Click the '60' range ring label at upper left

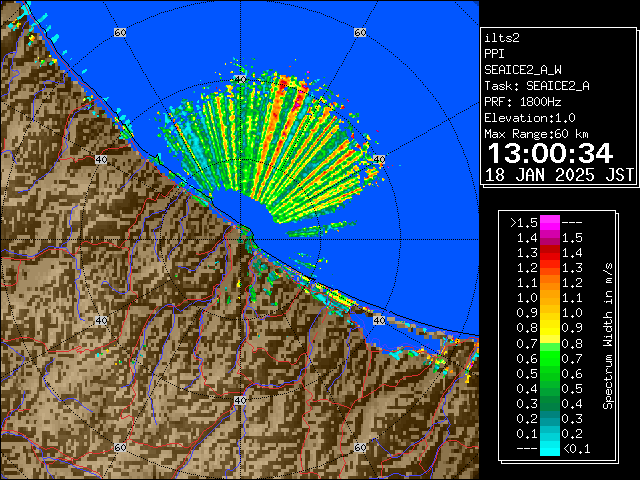tap(120, 32)
